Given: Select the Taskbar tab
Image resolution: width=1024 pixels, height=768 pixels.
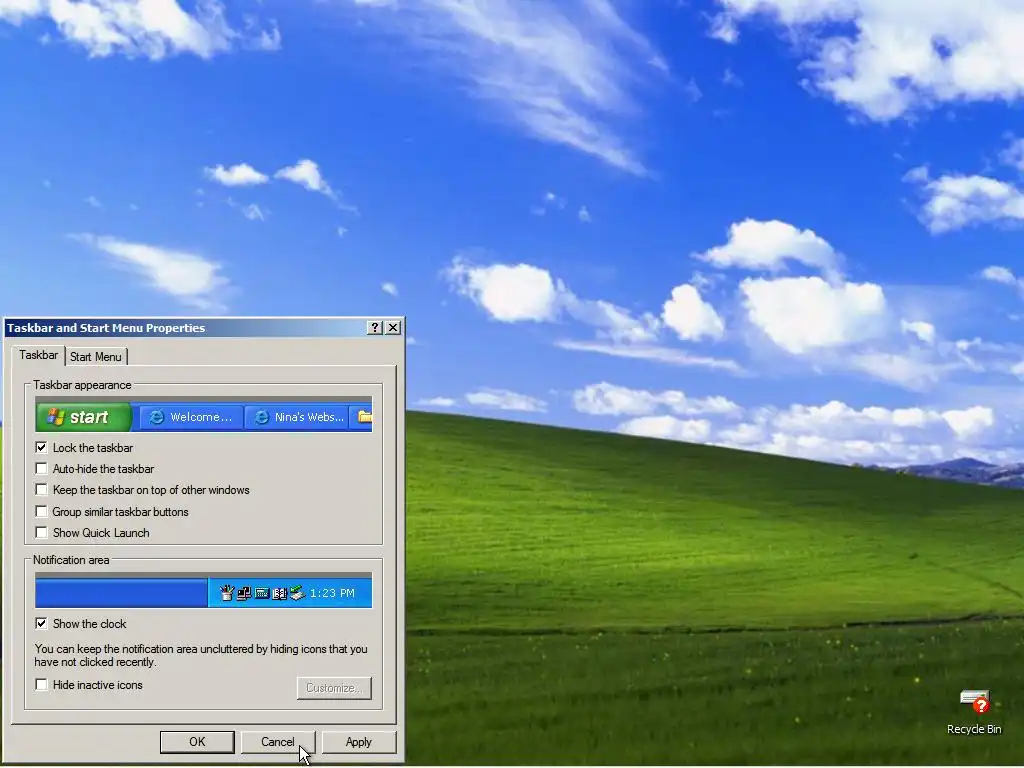Looking at the screenshot, I should pyautogui.click(x=38, y=355).
